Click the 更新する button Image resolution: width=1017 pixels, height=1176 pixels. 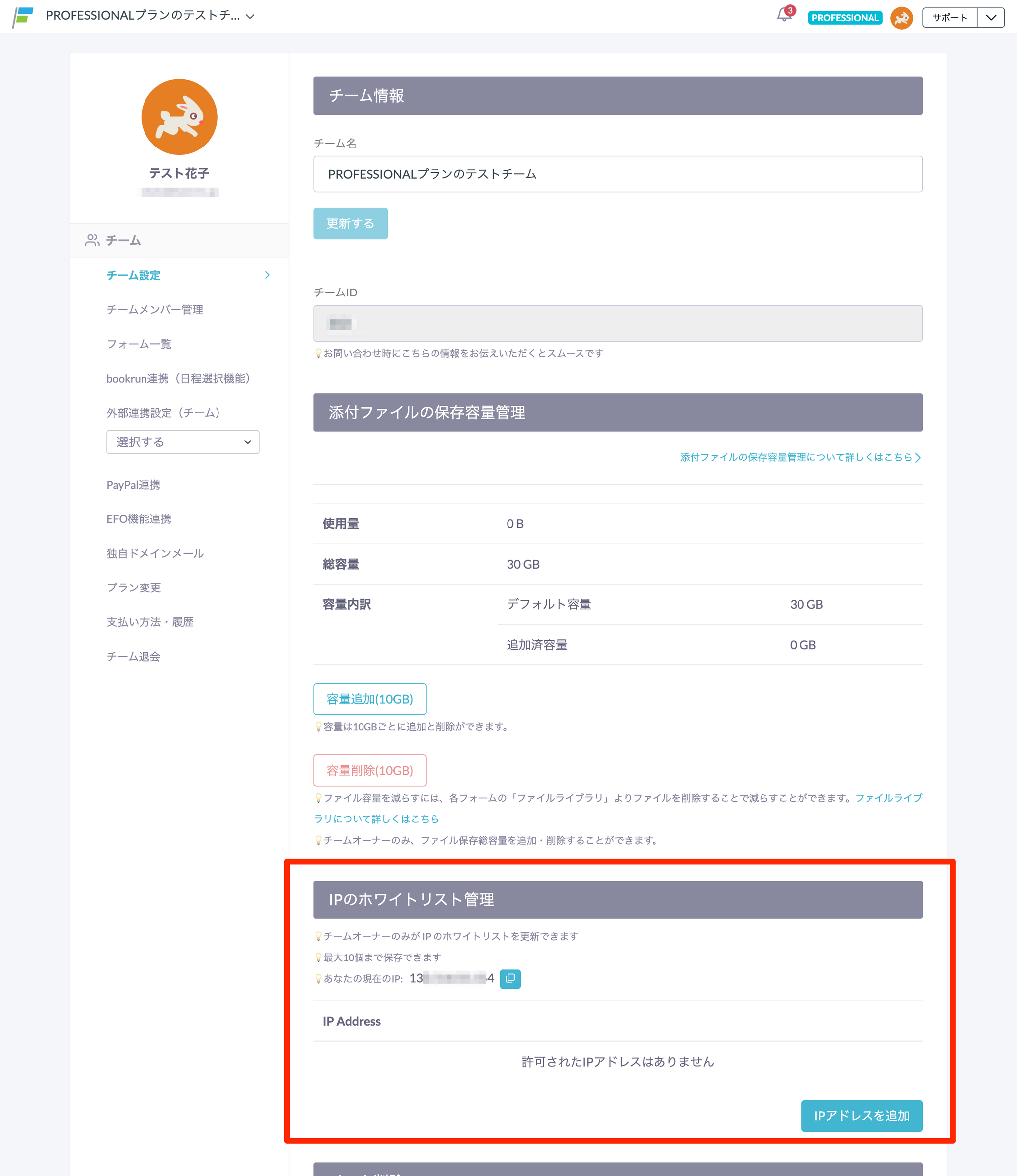[350, 223]
